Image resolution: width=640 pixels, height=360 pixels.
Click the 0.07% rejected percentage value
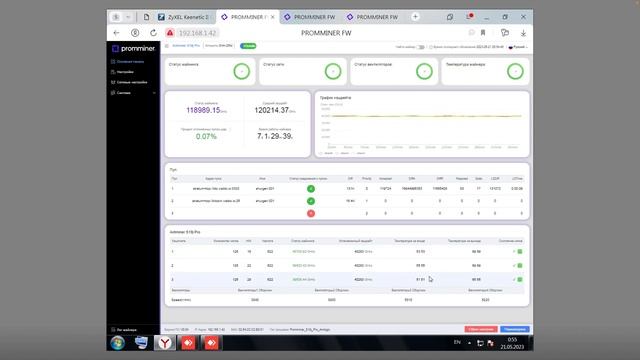(206, 136)
